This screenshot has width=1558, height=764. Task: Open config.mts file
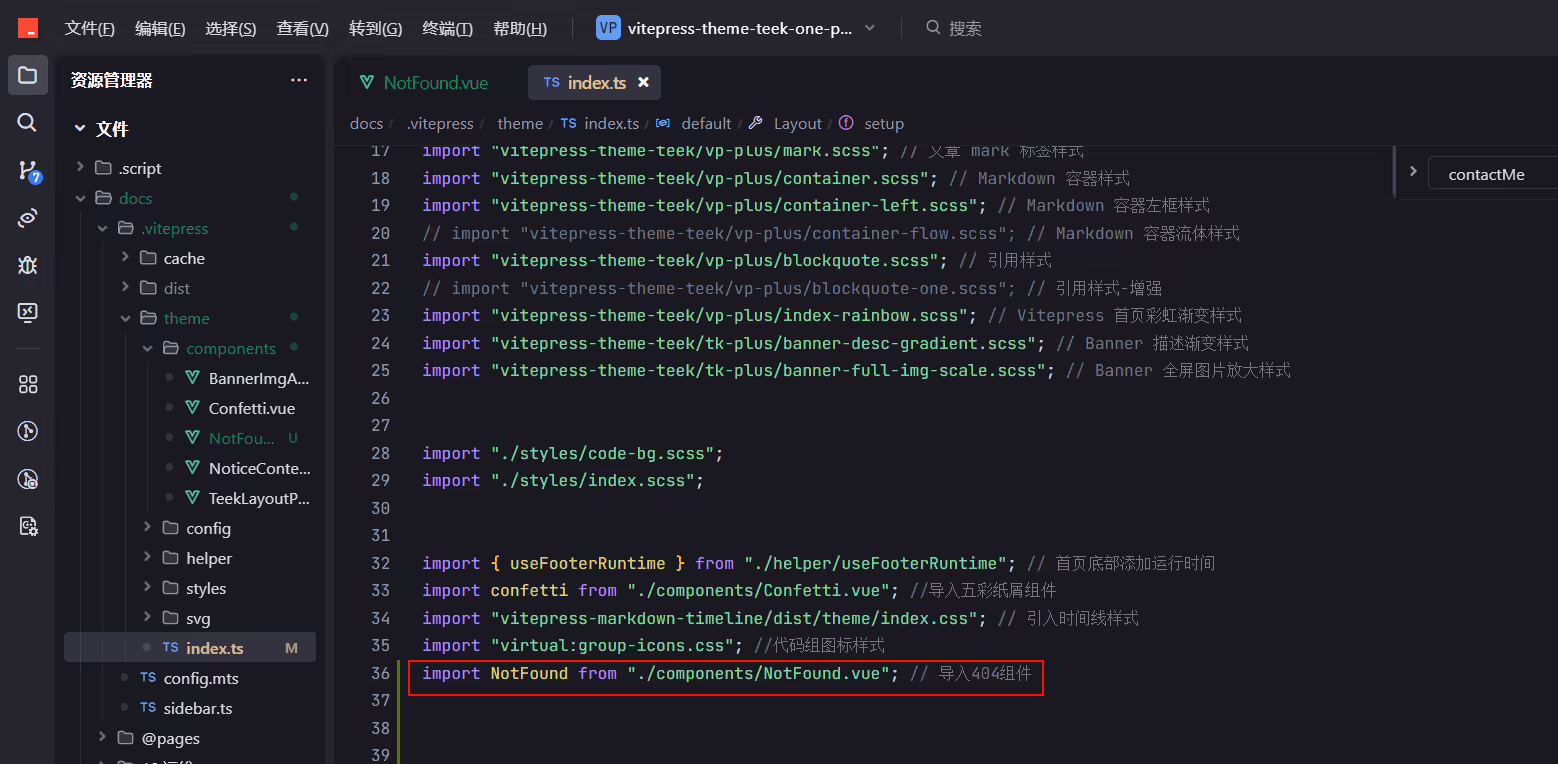[x=201, y=678]
